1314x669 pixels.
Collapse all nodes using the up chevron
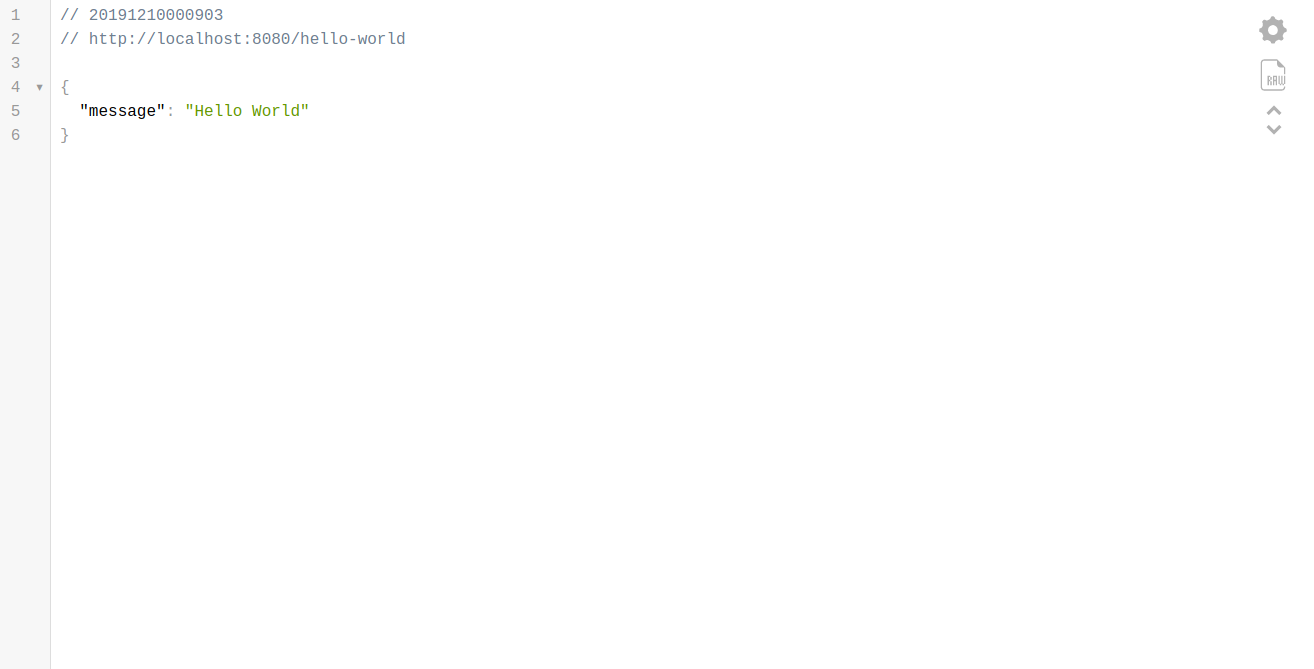click(1274, 110)
